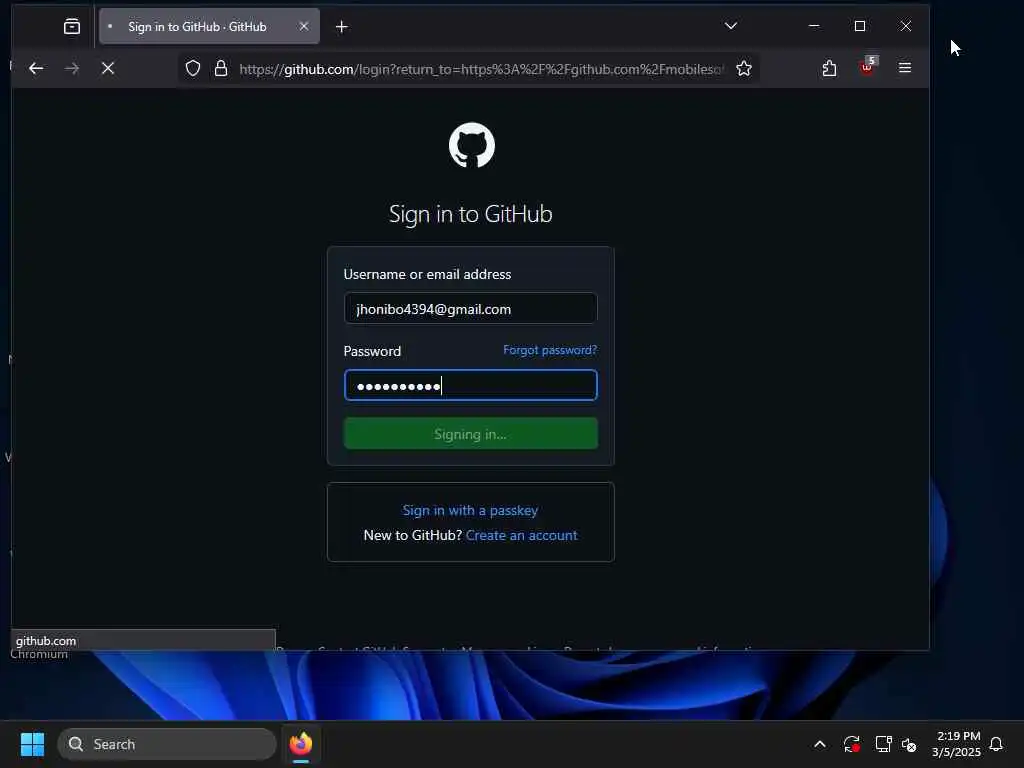Screen dimensions: 1024x768
Task: Close the Firefox window
Action: coord(905,26)
